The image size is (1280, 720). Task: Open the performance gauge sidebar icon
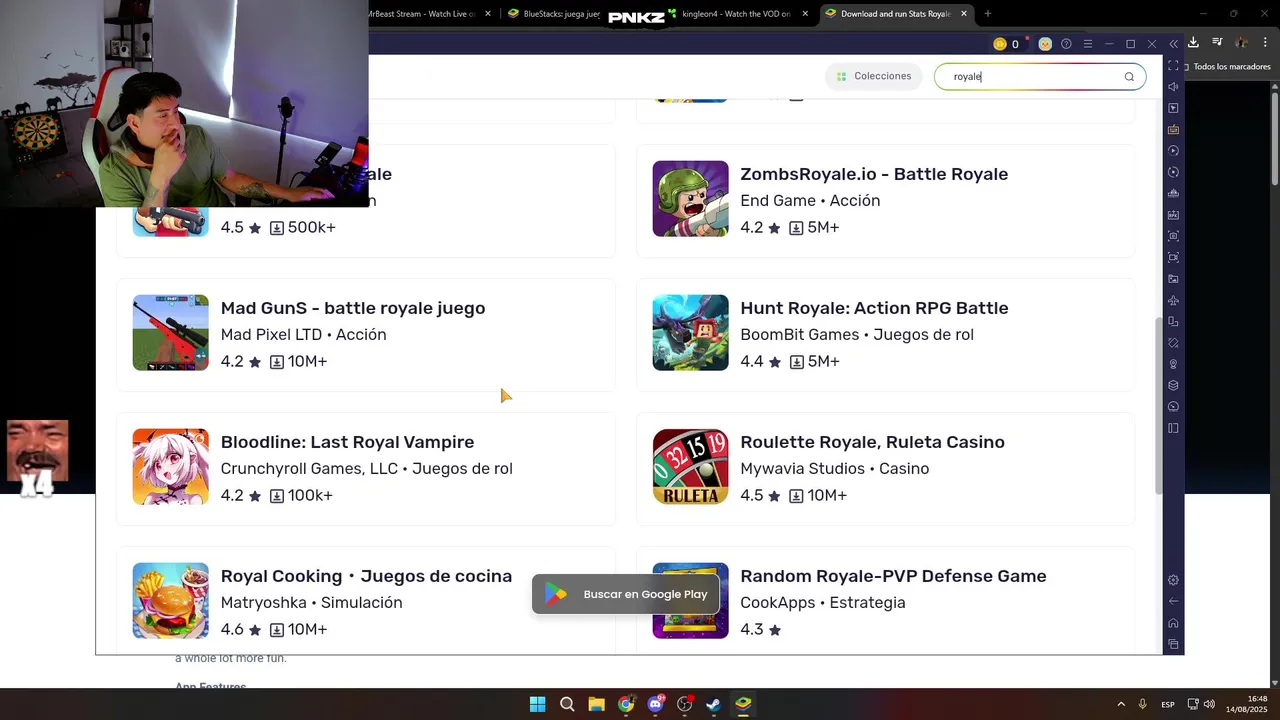pyautogui.click(x=1173, y=407)
